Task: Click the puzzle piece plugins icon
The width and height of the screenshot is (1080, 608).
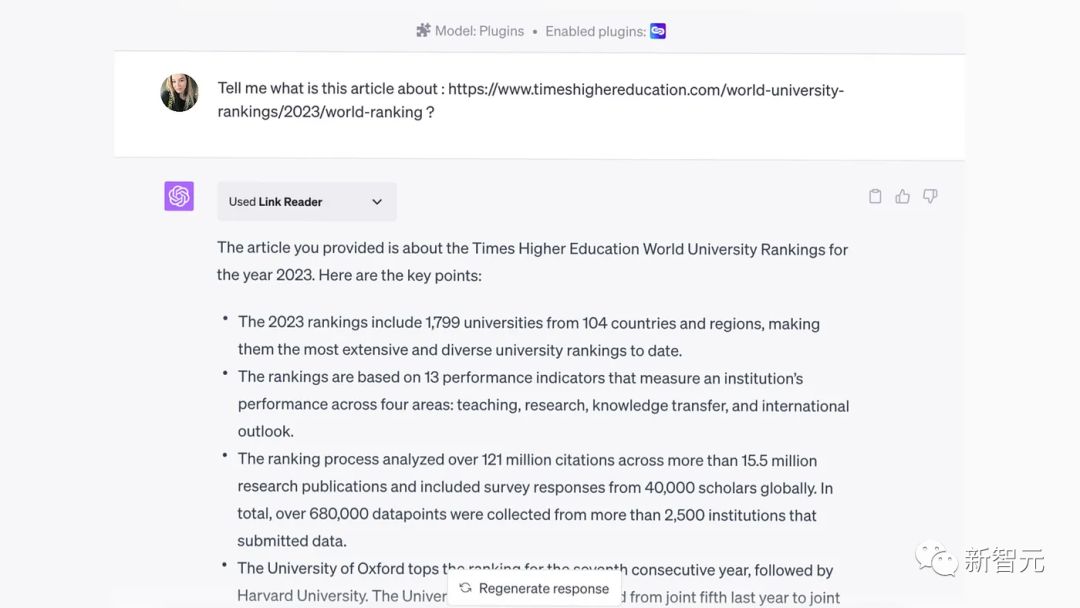Action: tap(423, 31)
